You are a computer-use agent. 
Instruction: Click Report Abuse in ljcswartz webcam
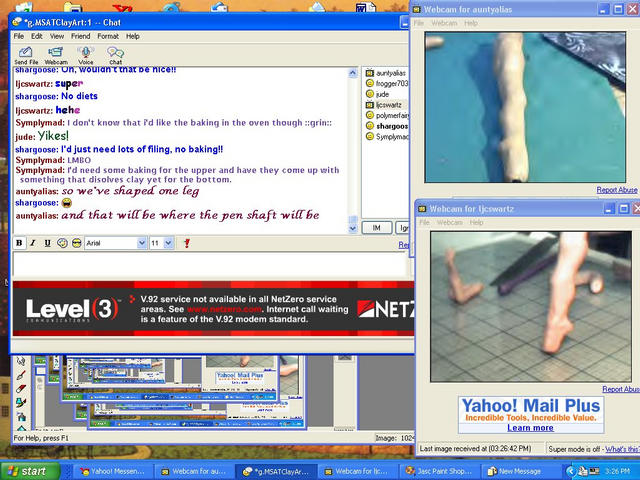[620, 389]
